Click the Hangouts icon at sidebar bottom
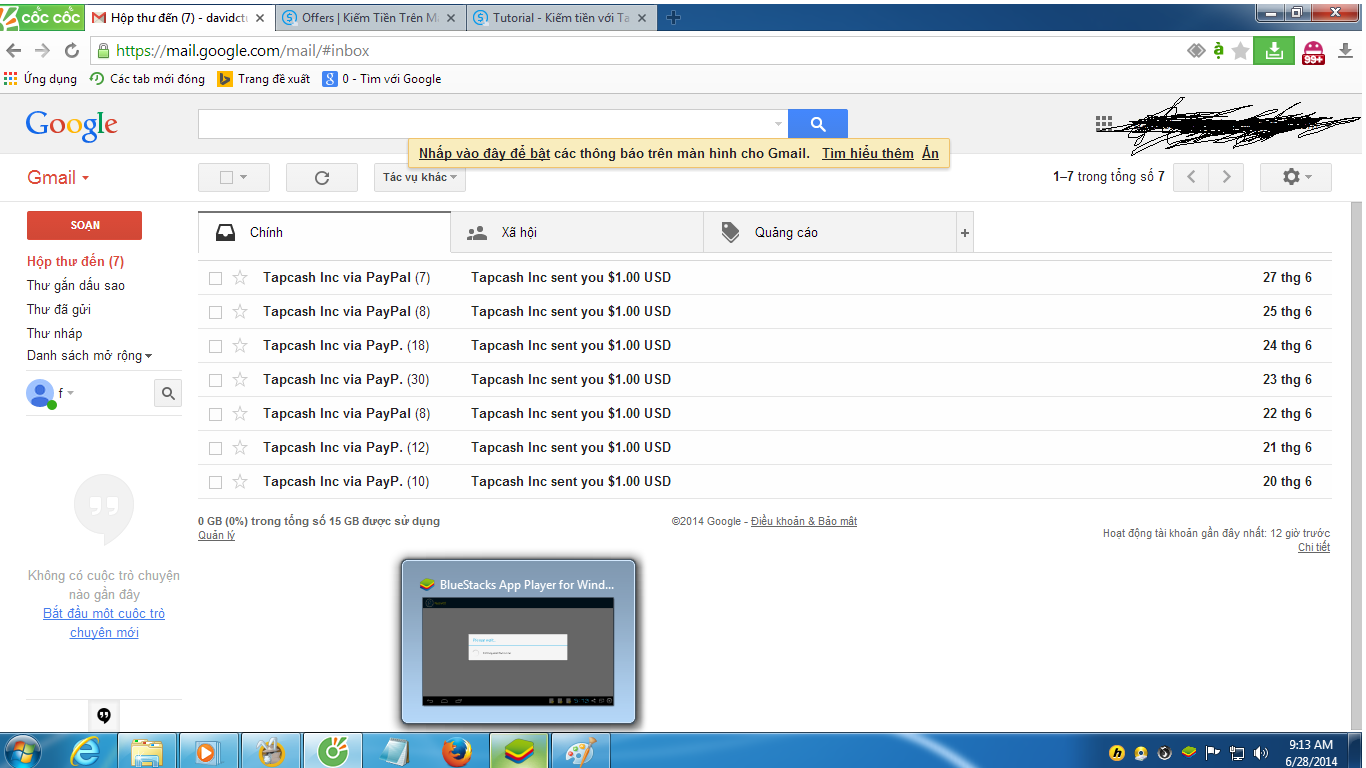The image size is (1366, 768). click(x=104, y=715)
